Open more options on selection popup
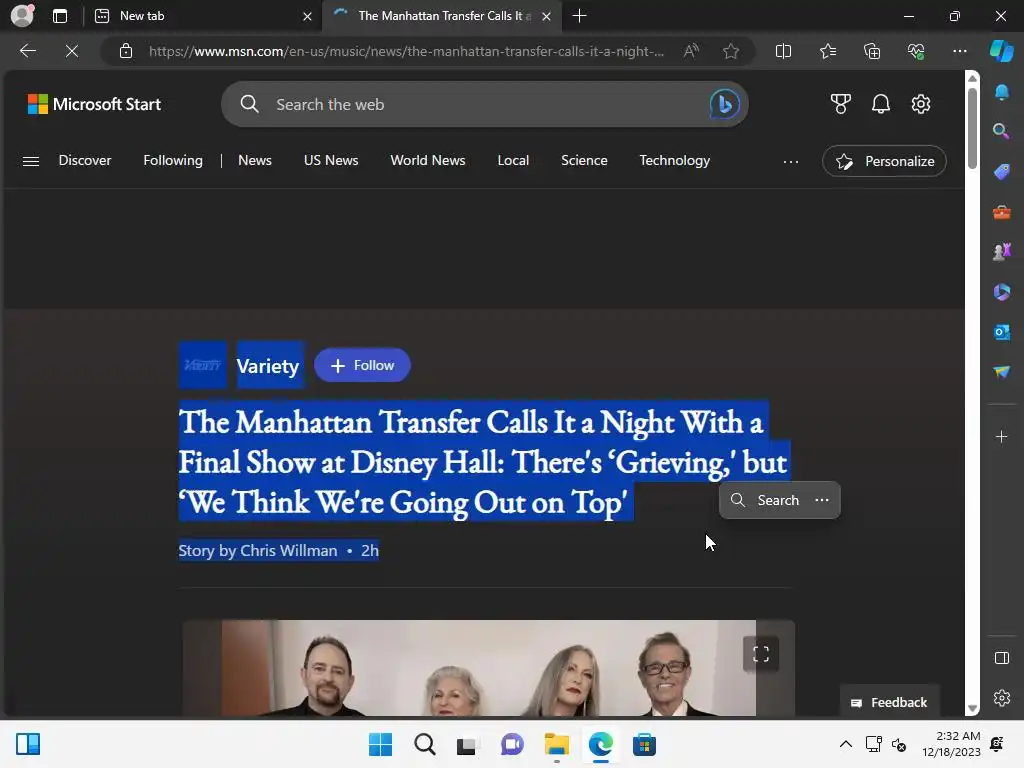This screenshot has width=1024, height=768. pos(822,500)
